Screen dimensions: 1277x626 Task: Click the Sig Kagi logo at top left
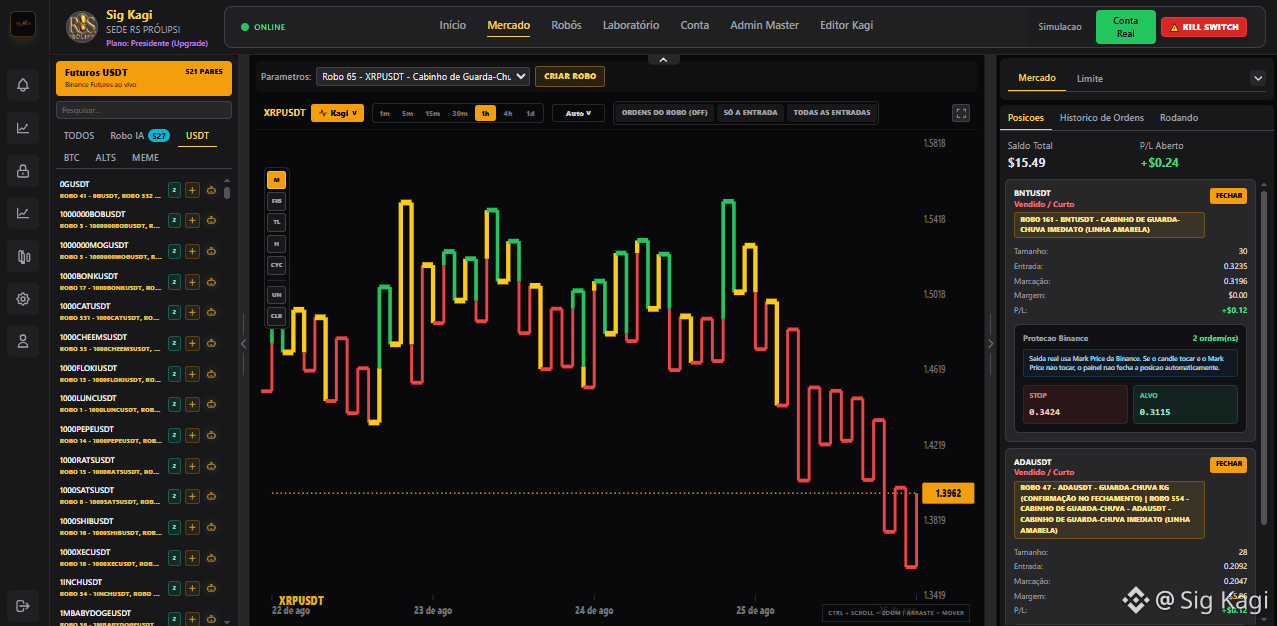point(23,25)
